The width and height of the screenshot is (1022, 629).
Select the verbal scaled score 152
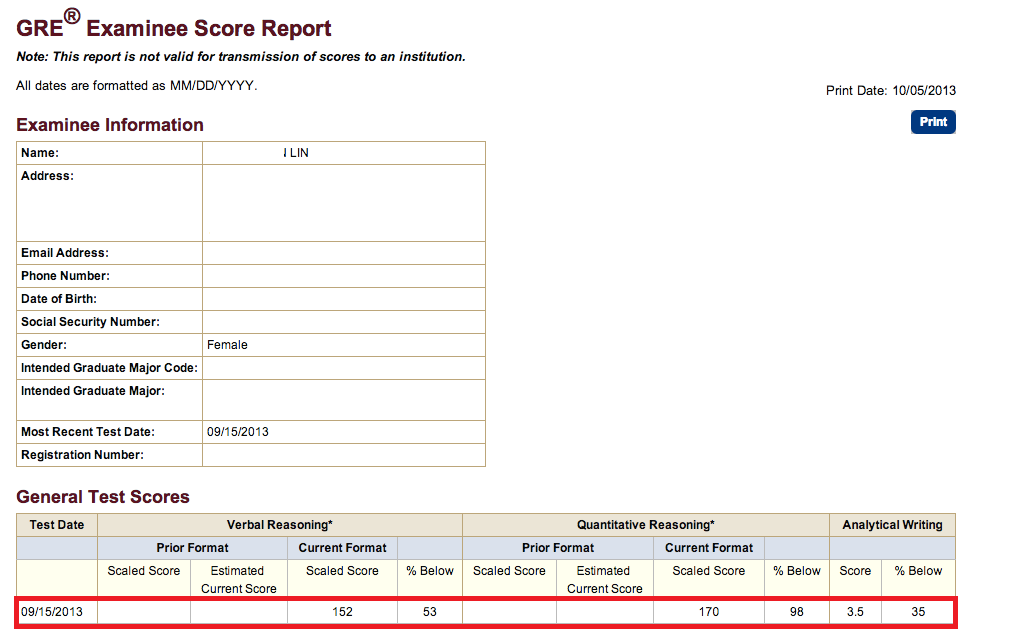point(342,612)
